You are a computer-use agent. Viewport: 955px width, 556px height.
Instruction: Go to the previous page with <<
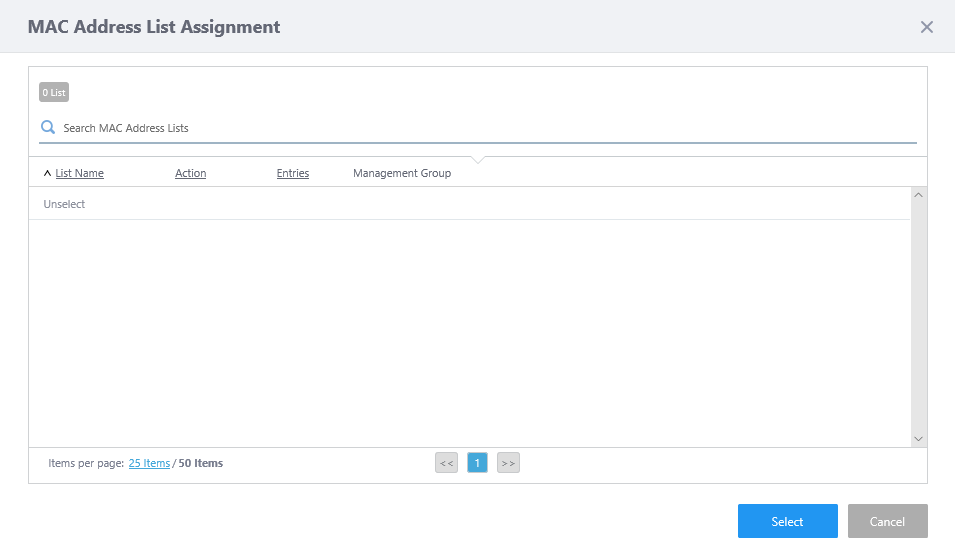coord(446,463)
